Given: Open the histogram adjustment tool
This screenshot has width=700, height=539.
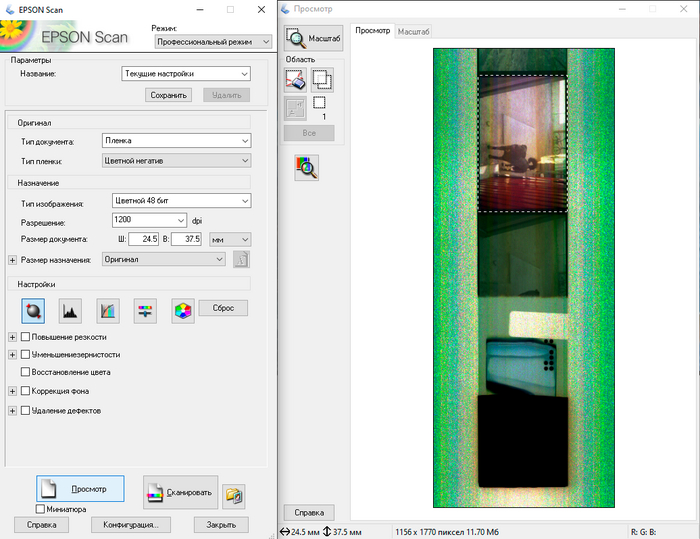Looking at the screenshot, I should point(70,311).
